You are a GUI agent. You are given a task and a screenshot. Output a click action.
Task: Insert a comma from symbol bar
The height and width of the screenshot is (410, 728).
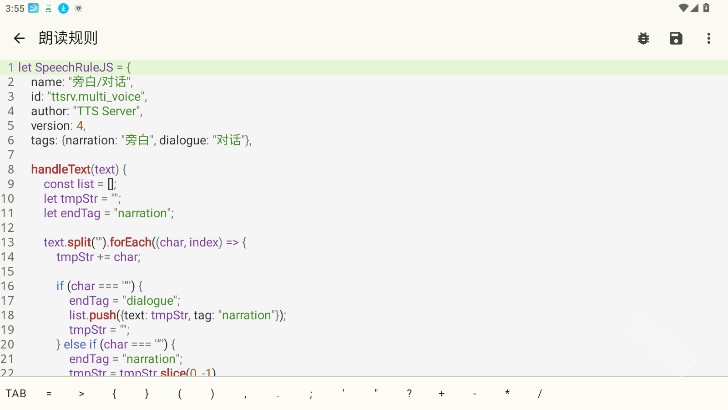click(x=245, y=394)
